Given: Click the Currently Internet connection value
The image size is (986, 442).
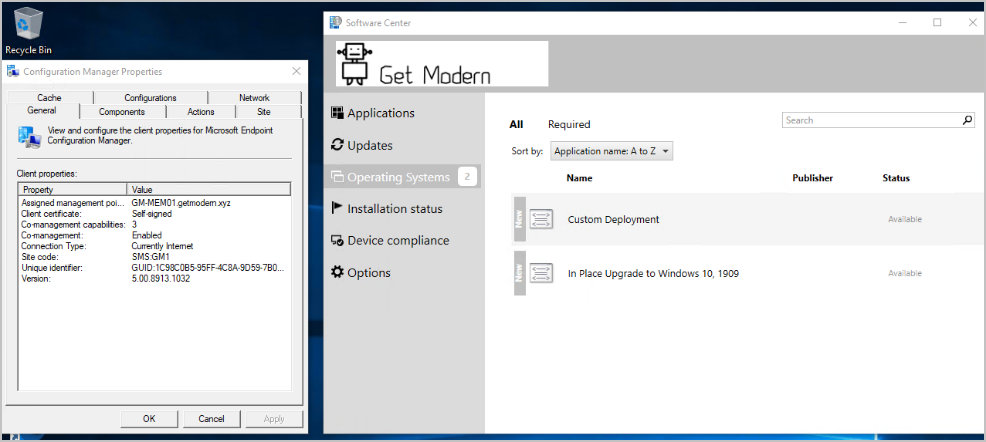Looking at the screenshot, I should [x=162, y=246].
